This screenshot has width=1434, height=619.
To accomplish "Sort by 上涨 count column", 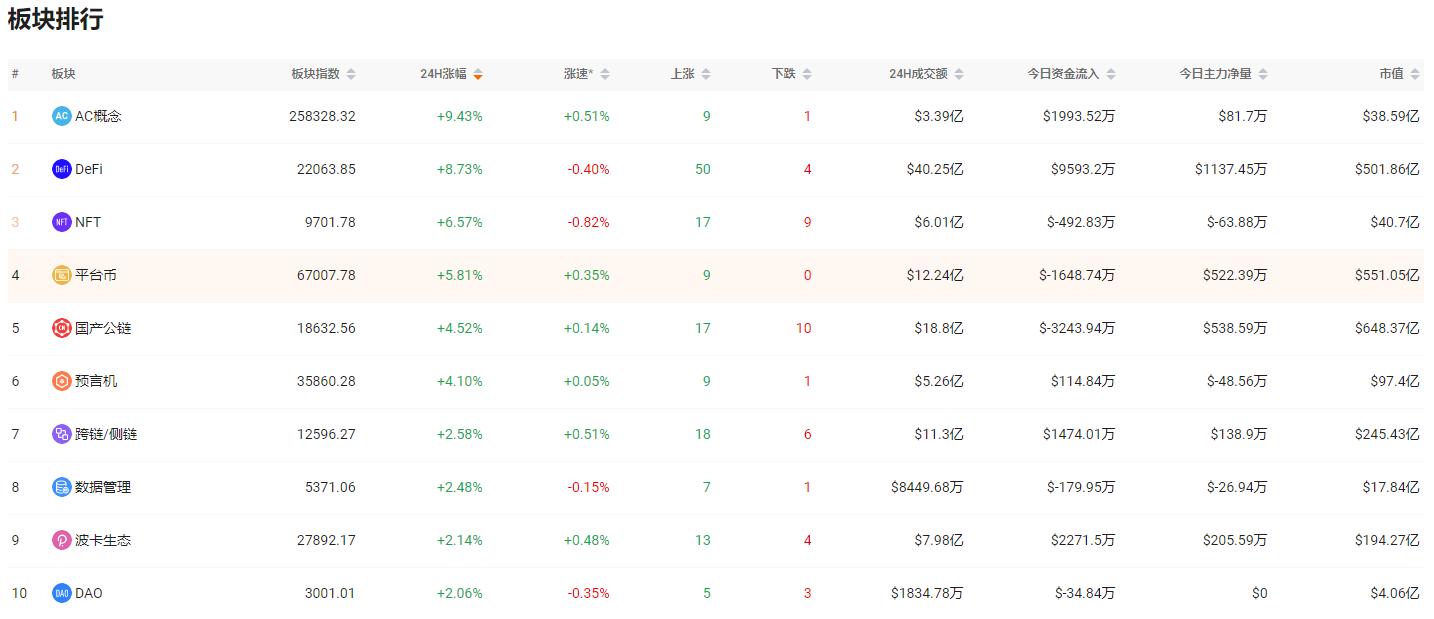I will [x=690, y=74].
